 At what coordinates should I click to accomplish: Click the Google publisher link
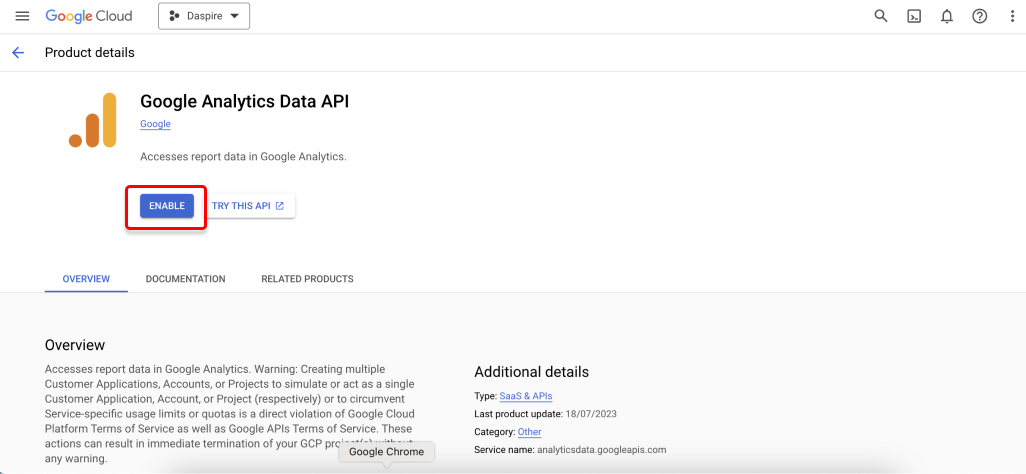pos(155,124)
